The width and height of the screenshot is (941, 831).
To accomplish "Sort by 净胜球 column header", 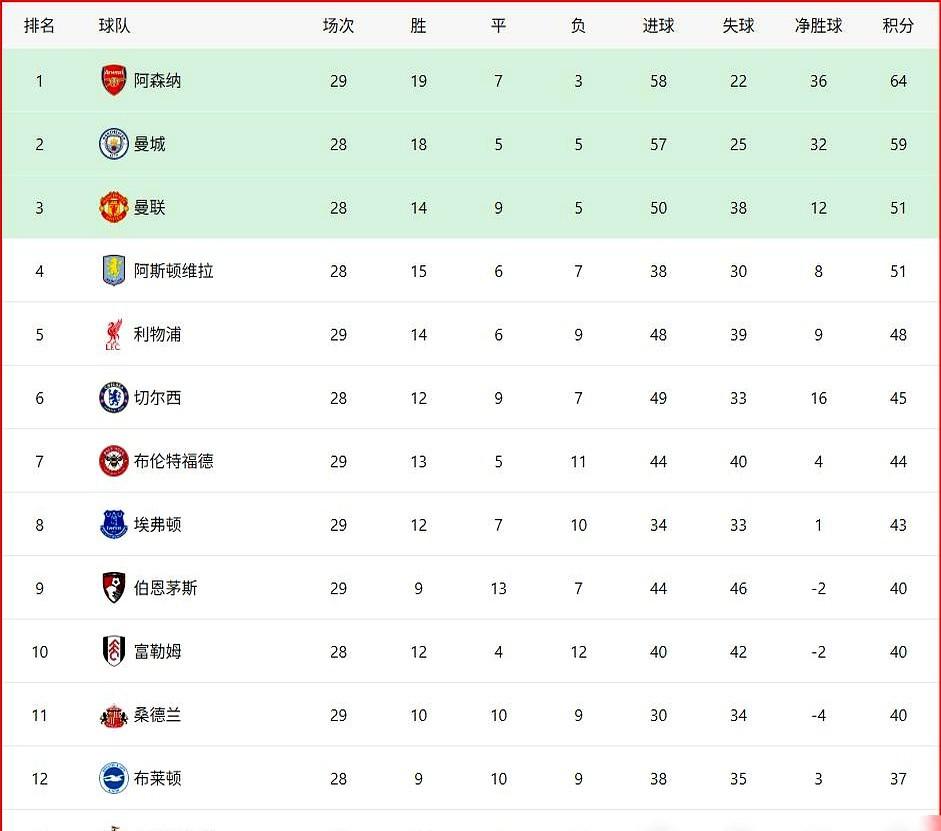I will point(818,26).
